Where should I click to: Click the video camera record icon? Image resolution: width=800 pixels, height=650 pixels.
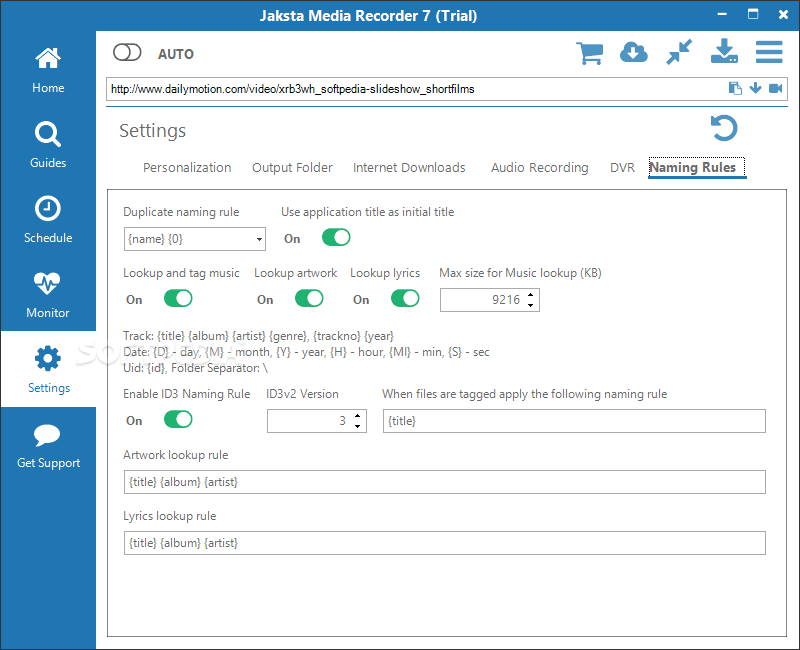tap(776, 89)
